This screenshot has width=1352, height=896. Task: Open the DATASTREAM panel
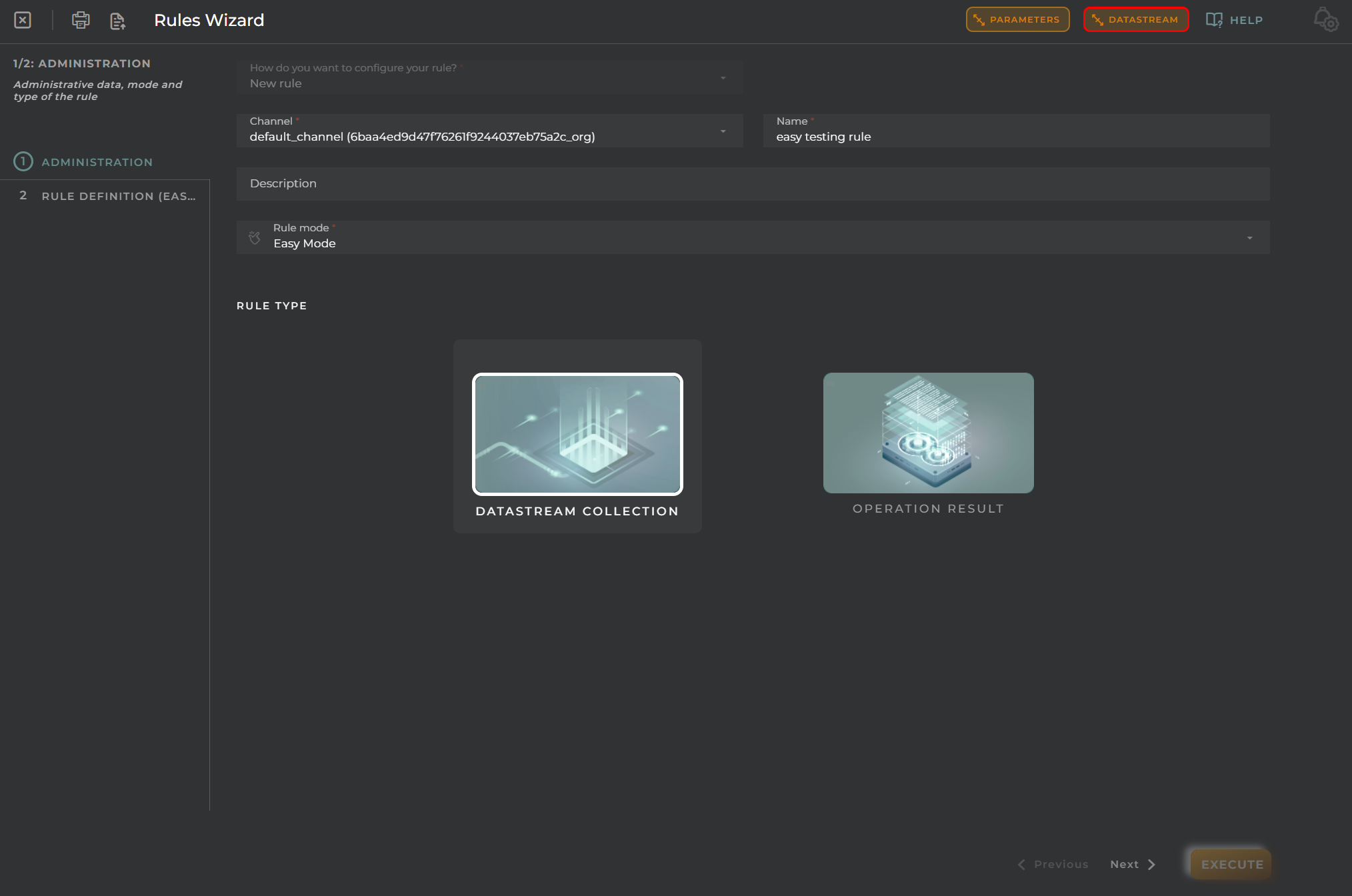[x=1136, y=19]
